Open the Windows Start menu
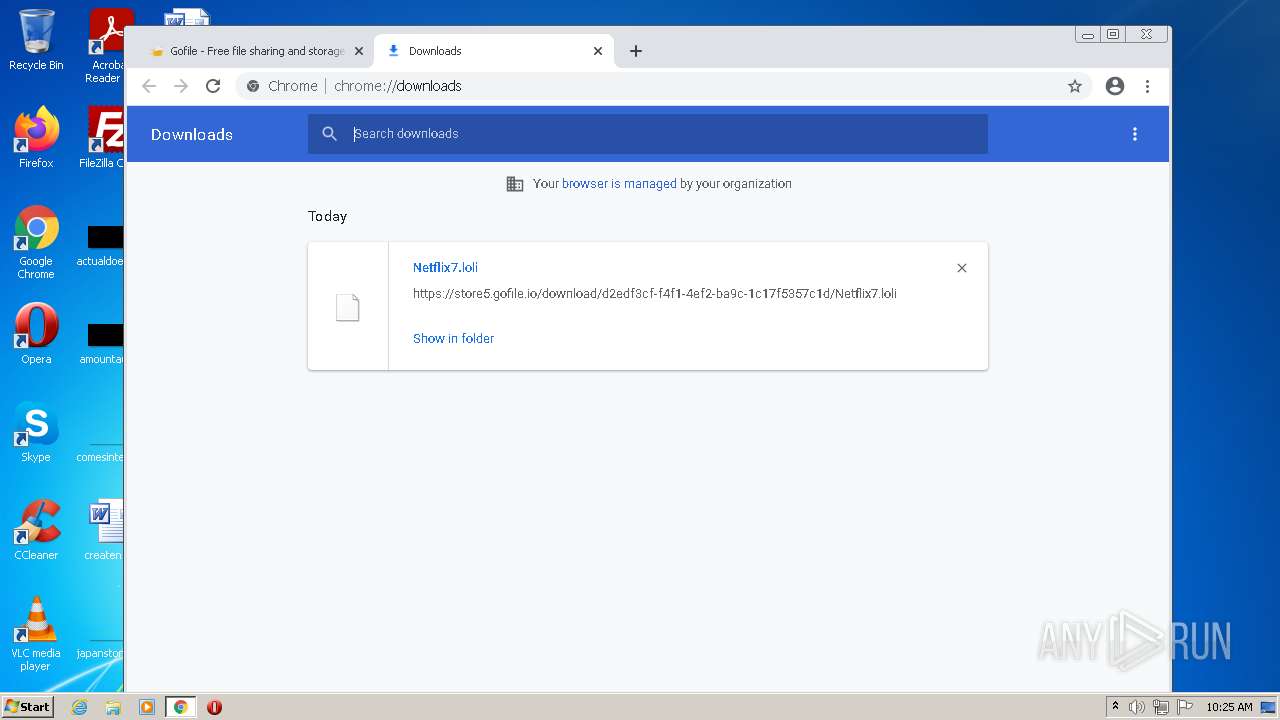Screen dimensions: 1280x720 [x=28, y=707]
